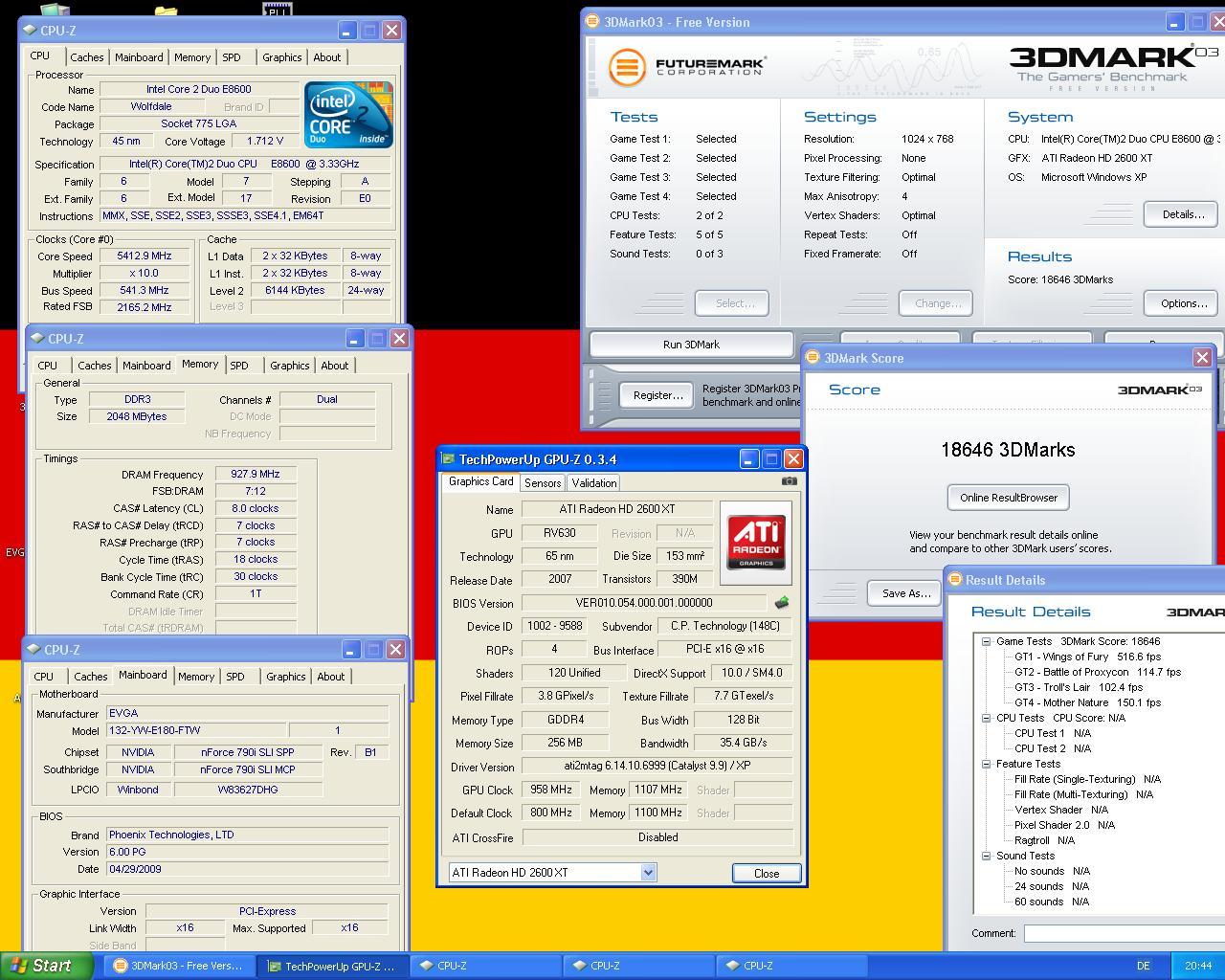Click the Register... button

(x=657, y=395)
